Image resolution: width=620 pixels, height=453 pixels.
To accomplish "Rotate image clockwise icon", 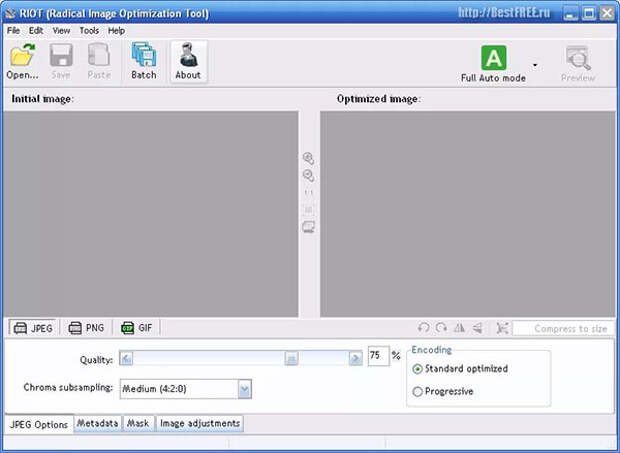I will pos(441,328).
